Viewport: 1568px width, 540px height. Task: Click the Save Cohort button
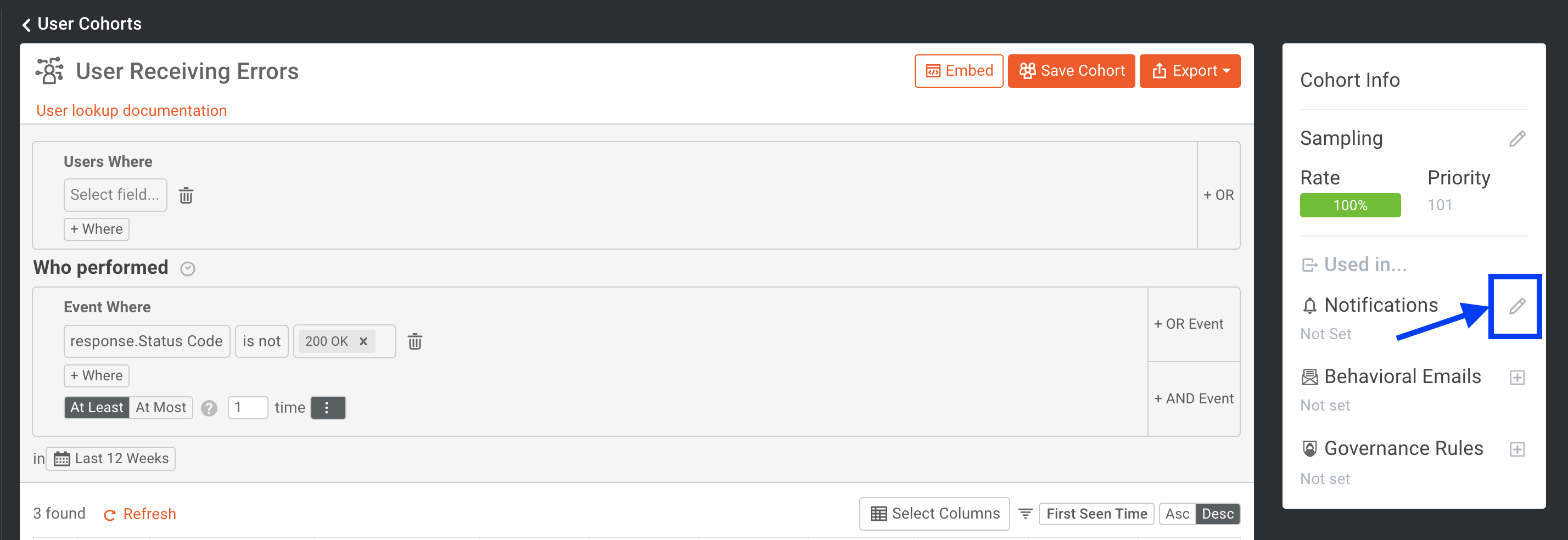[1071, 71]
